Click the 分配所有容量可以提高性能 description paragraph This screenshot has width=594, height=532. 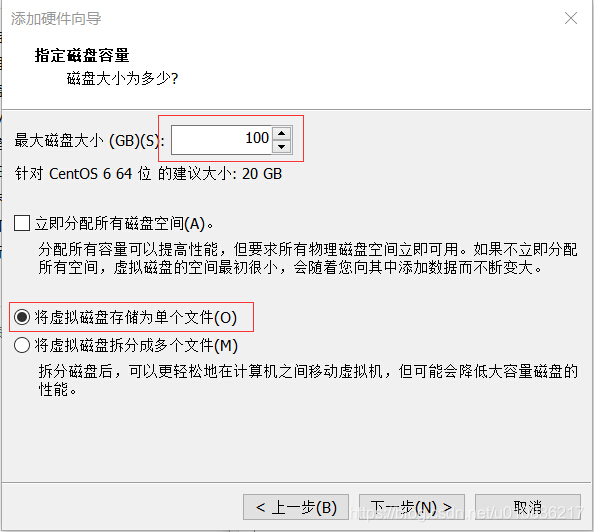pyautogui.click(x=308, y=258)
